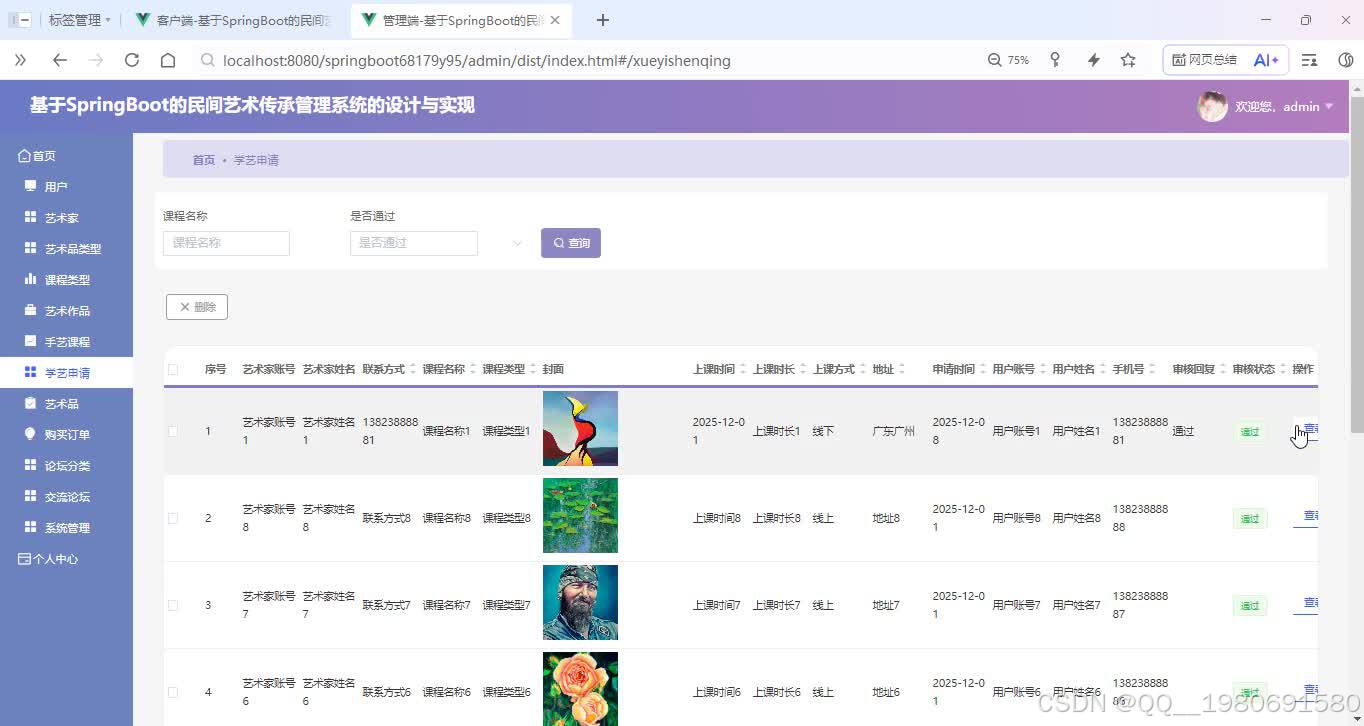
Task: Open the AI+ assistant icon
Action: click(1266, 60)
